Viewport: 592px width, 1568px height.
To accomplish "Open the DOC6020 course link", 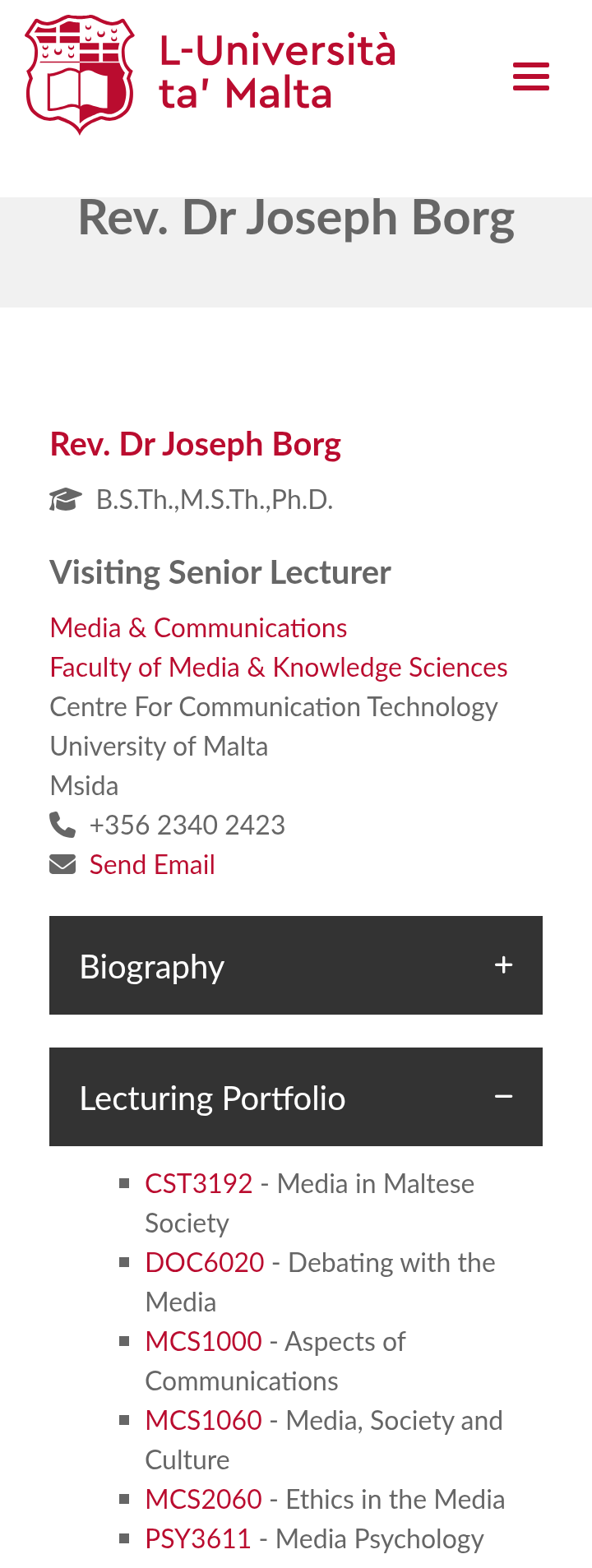I will click(x=205, y=1263).
